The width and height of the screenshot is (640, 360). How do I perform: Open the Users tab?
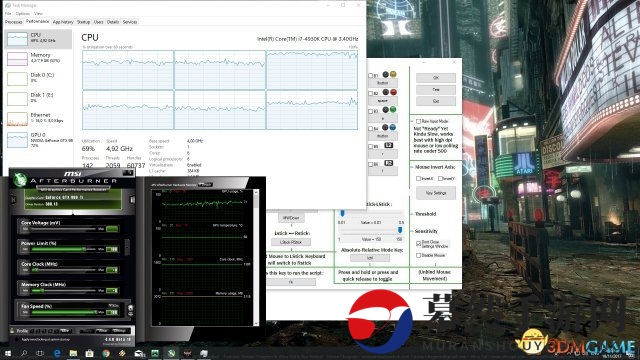(x=98, y=22)
